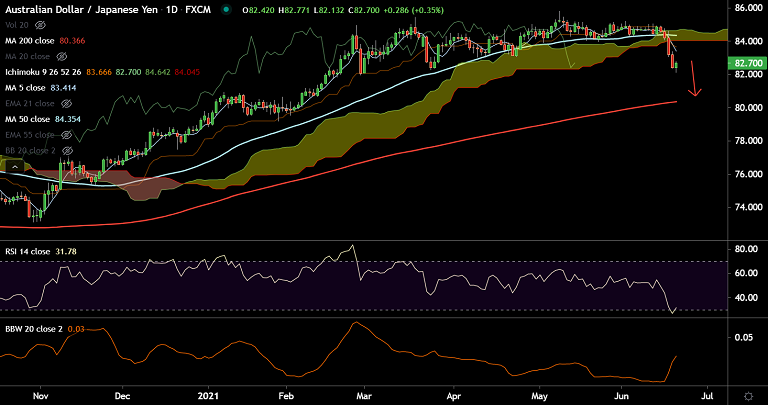Click the 80.000 price axis label
Image resolution: width=768 pixels, height=405 pixels.
click(748, 107)
